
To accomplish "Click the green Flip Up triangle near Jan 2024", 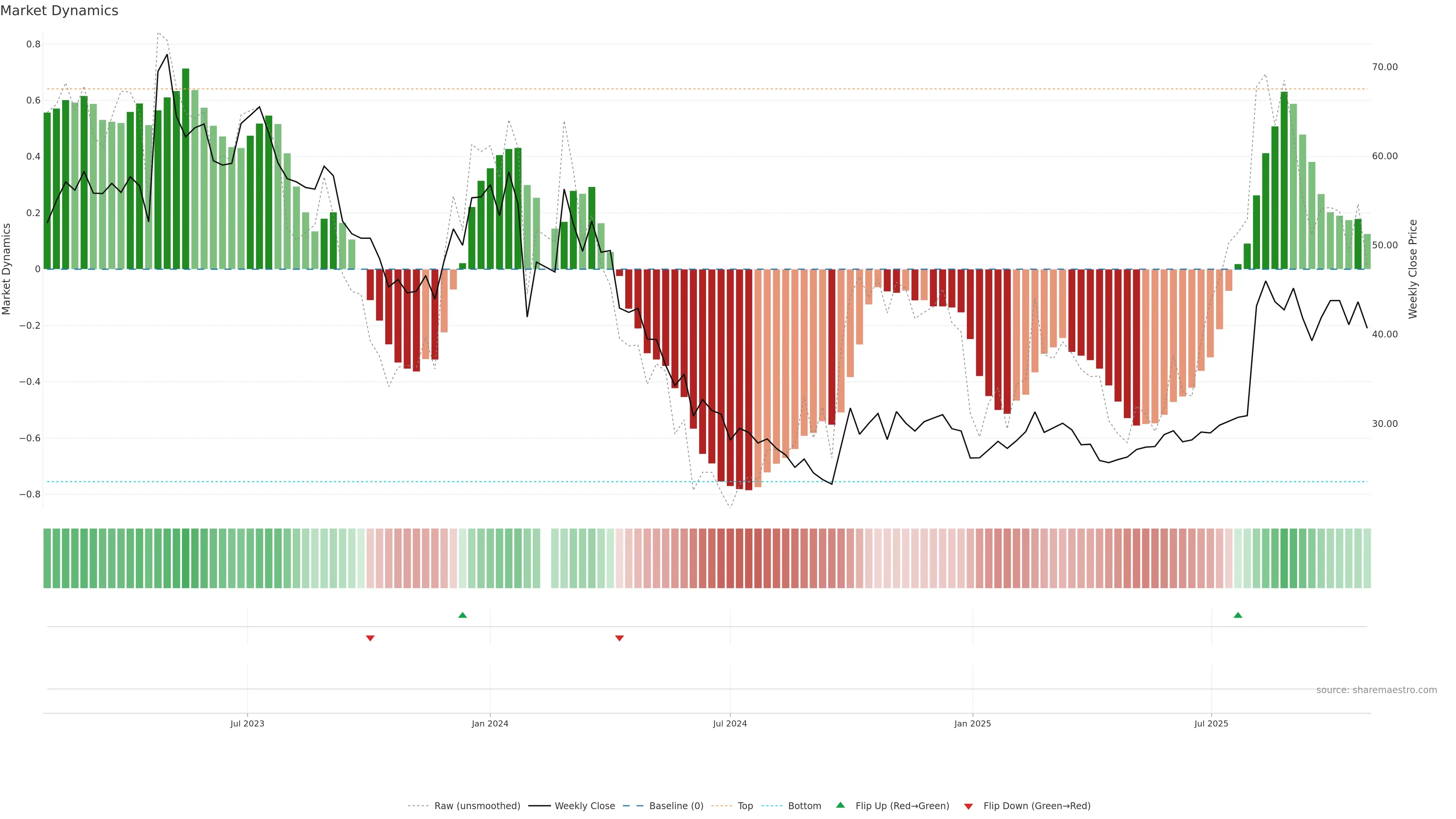I will [x=462, y=615].
